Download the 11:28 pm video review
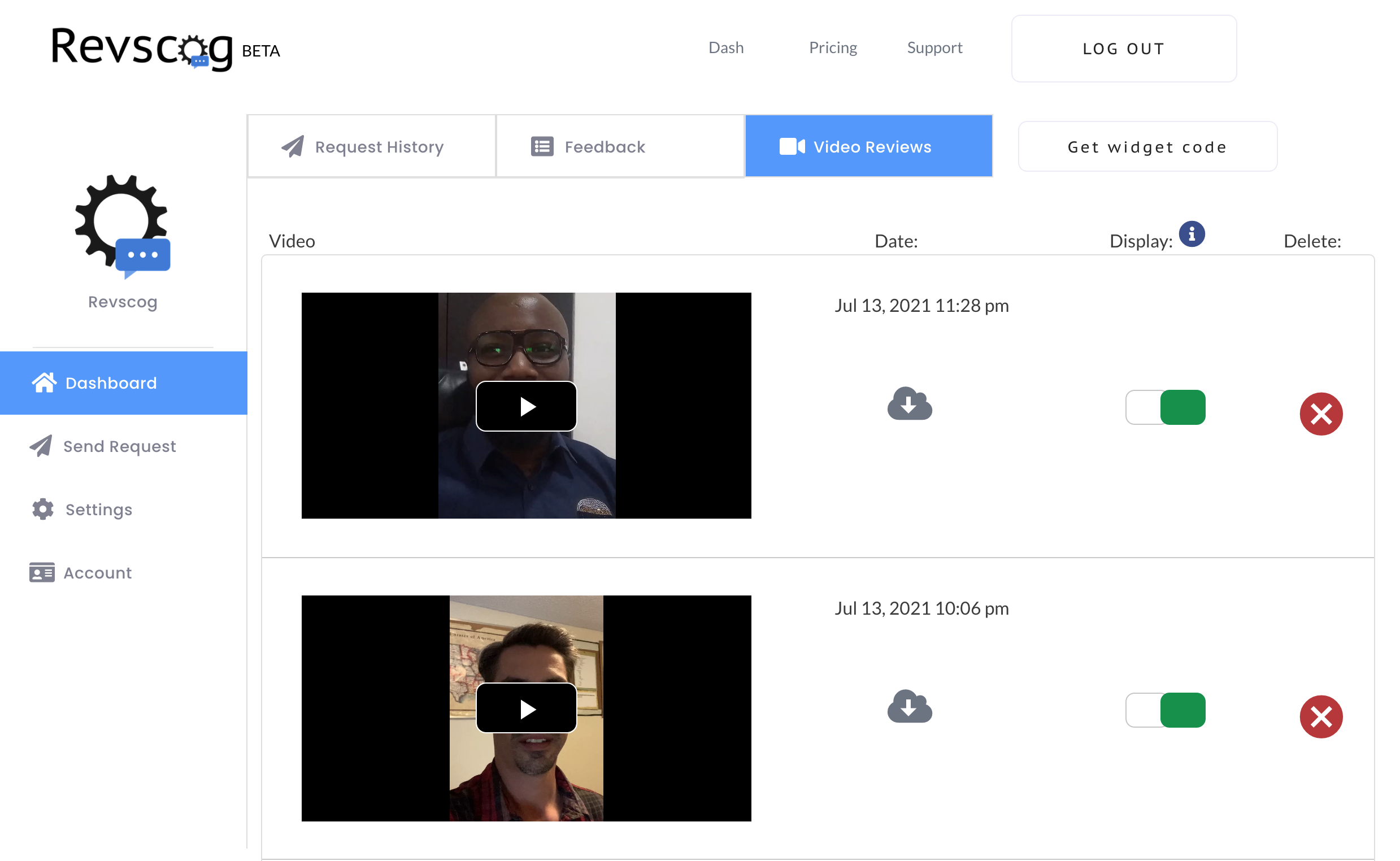1400x861 pixels. coord(909,404)
